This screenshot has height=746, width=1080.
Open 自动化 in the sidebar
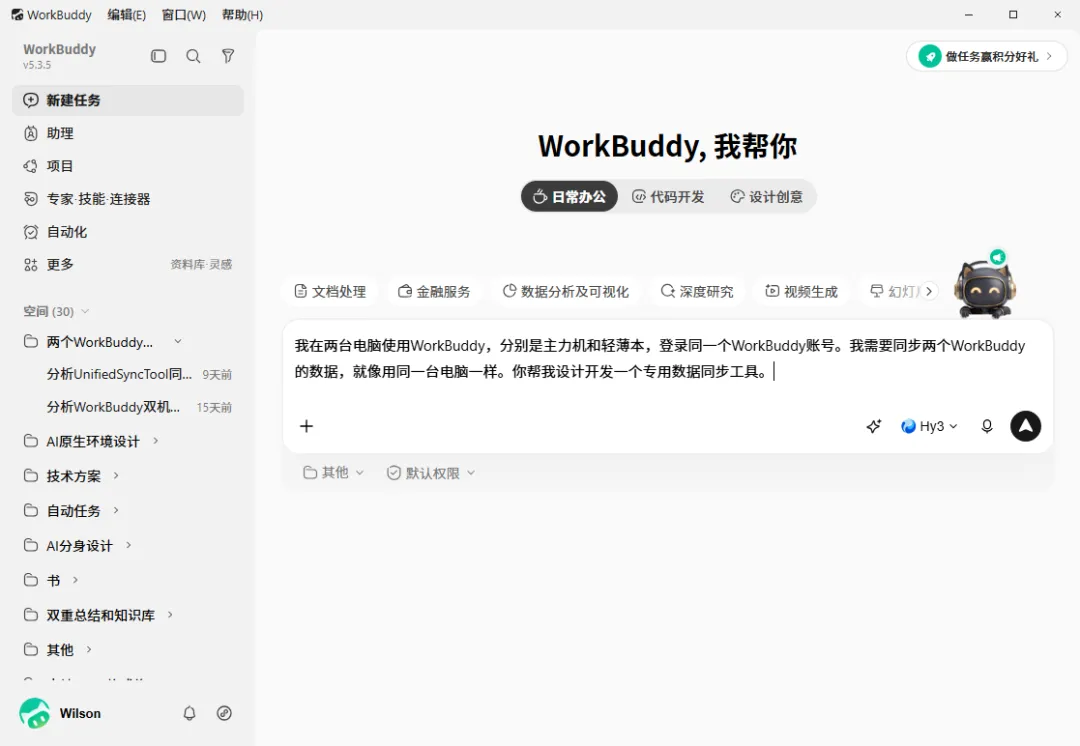coord(128,232)
